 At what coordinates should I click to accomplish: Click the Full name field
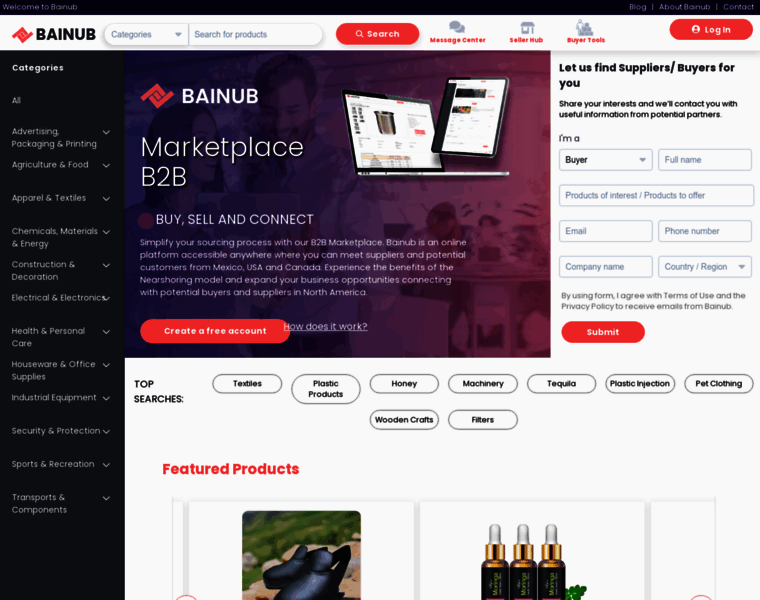coord(705,160)
